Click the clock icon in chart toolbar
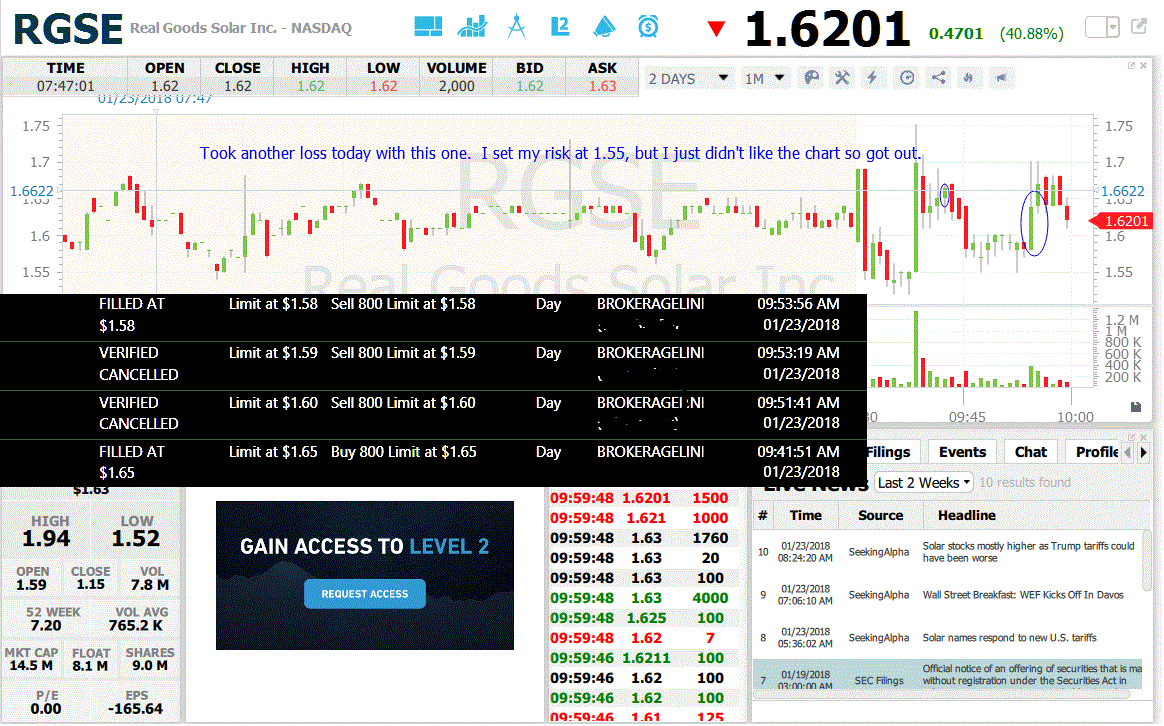Screen dimensions: 1164x726 coord(907,78)
